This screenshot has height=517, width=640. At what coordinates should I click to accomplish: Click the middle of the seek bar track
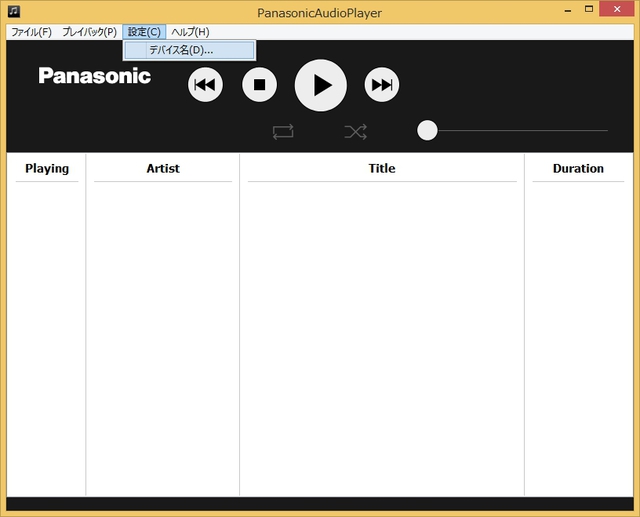518,130
